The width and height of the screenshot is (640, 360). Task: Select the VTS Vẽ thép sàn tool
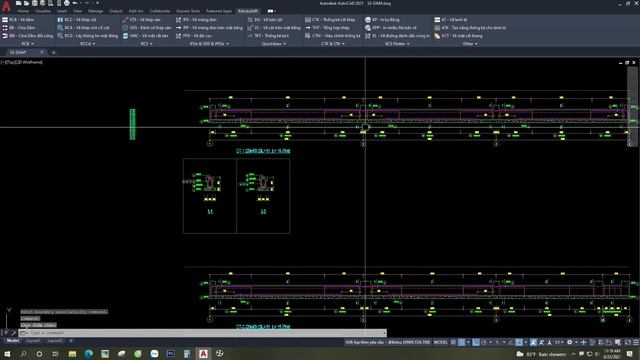click(142, 20)
